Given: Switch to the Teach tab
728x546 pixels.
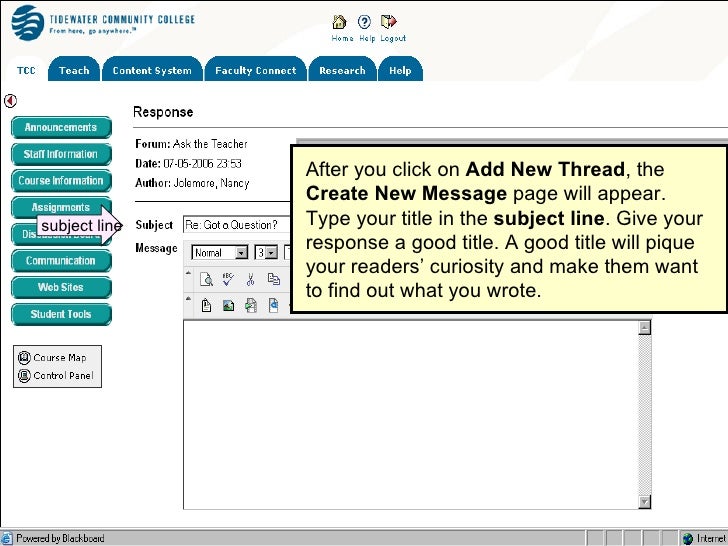Looking at the screenshot, I should click(74, 71).
